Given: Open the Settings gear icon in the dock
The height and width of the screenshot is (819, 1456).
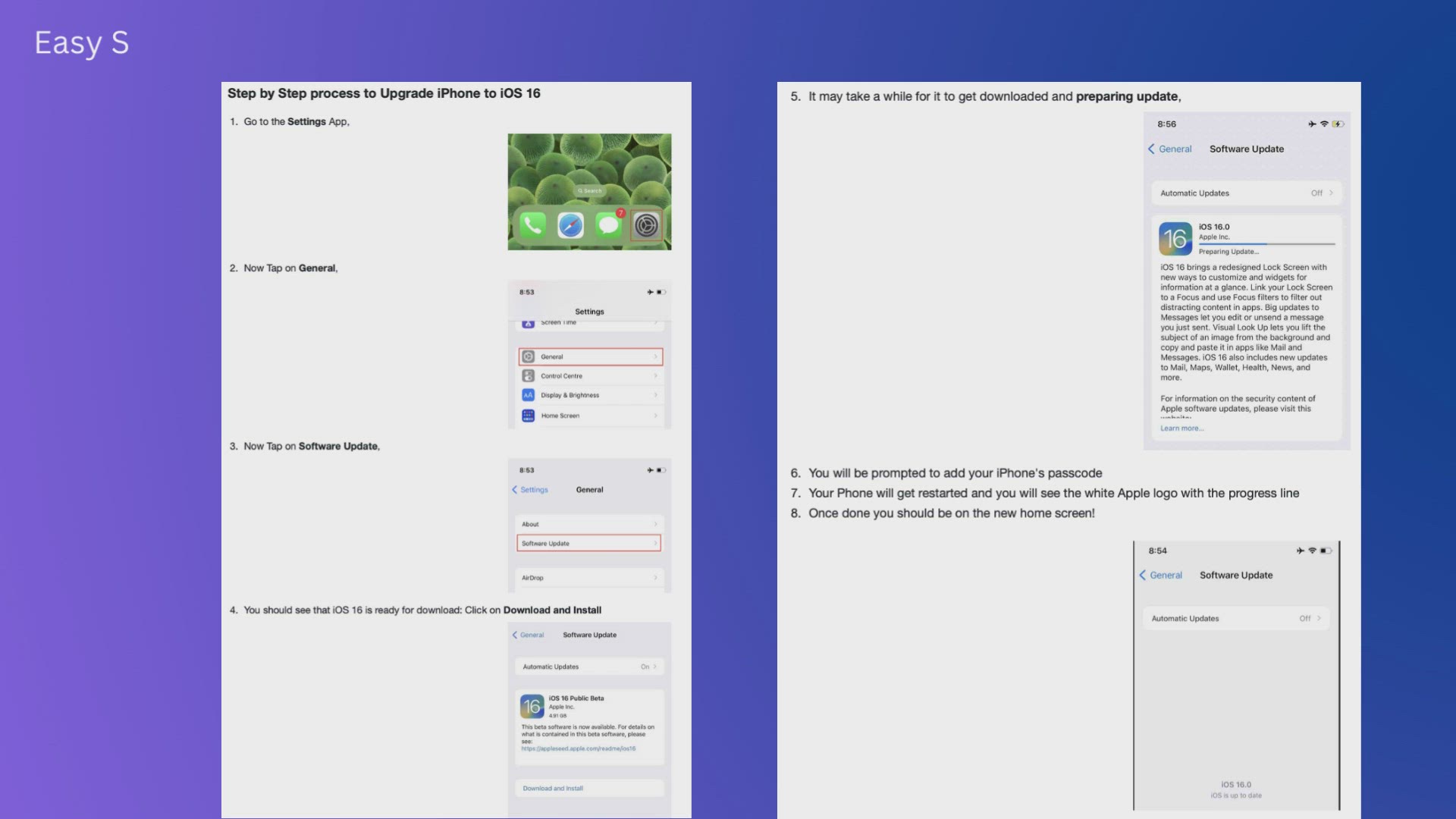Looking at the screenshot, I should pos(646,225).
